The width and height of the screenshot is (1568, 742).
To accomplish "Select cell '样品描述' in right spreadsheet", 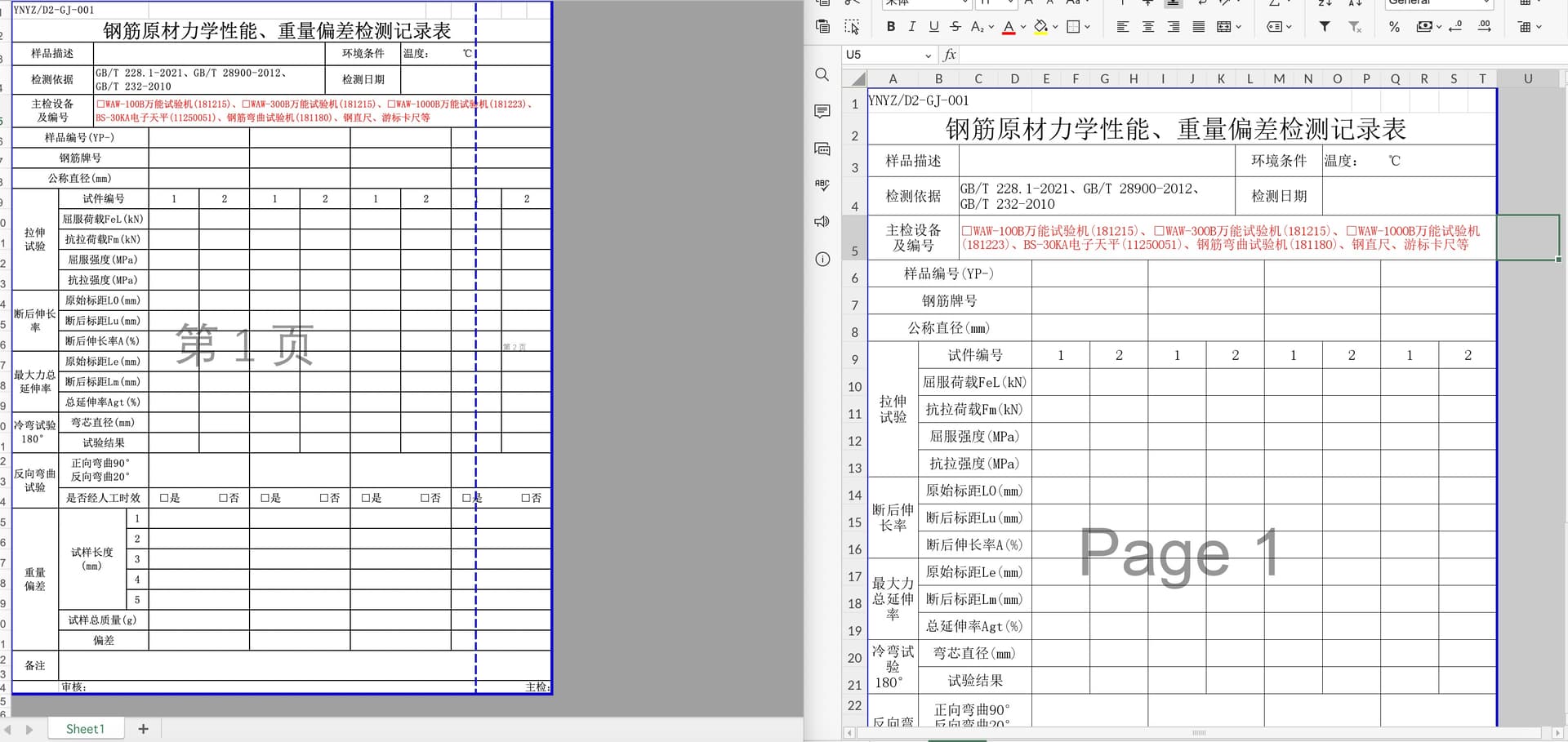I will point(913,161).
